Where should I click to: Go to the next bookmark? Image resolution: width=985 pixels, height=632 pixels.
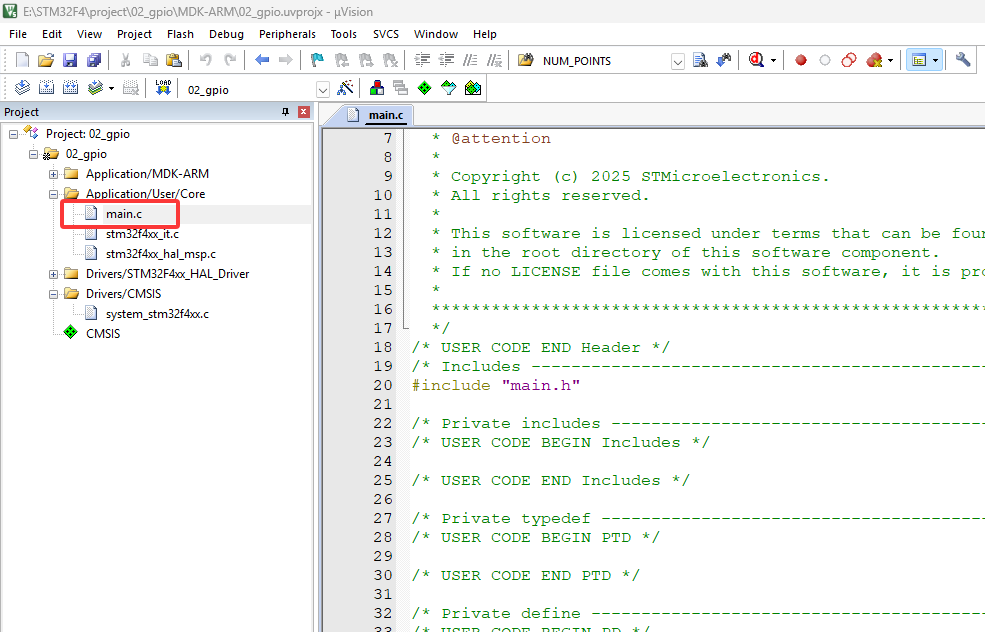[x=366, y=60]
